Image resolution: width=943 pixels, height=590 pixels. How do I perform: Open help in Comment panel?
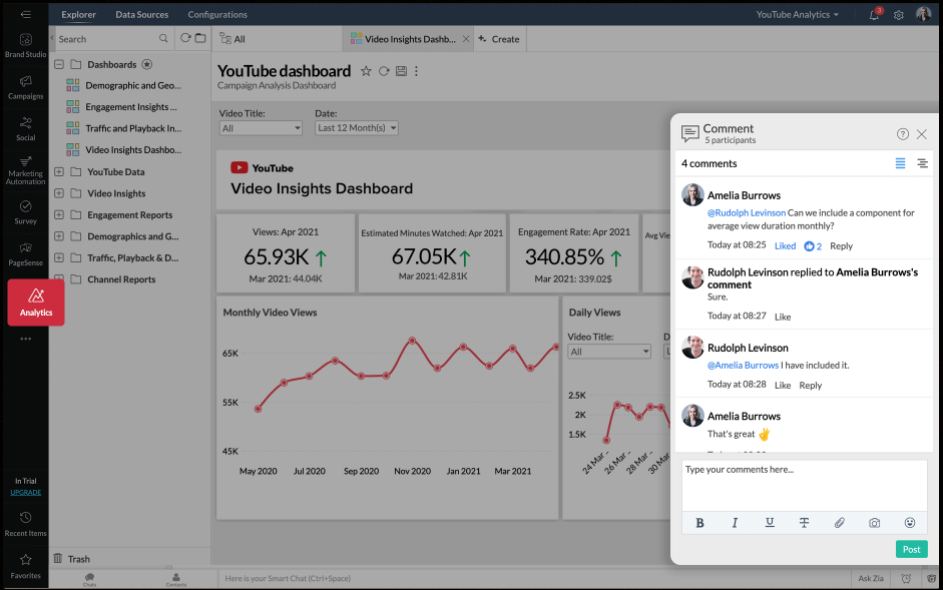(903, 134)
